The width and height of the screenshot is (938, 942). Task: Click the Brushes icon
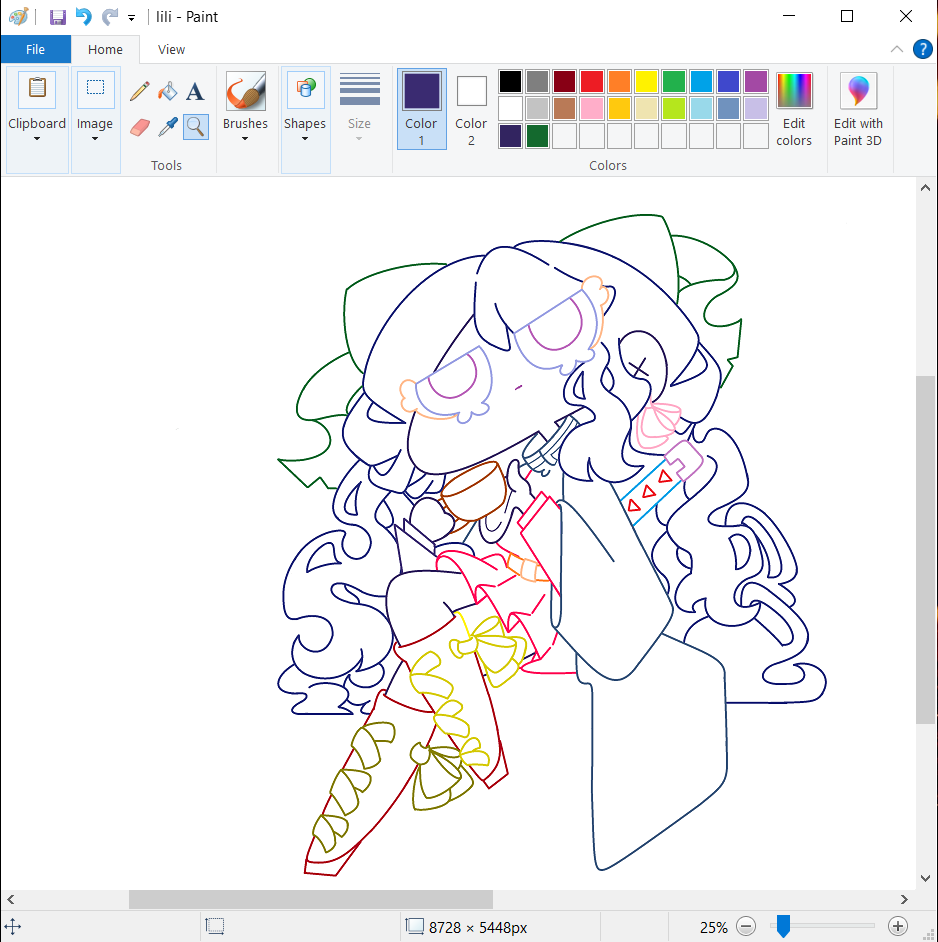245,91
